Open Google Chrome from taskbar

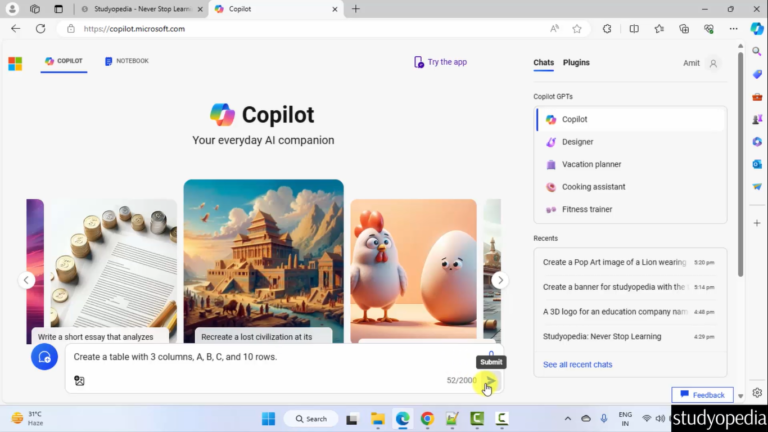[x=427, y=419]
